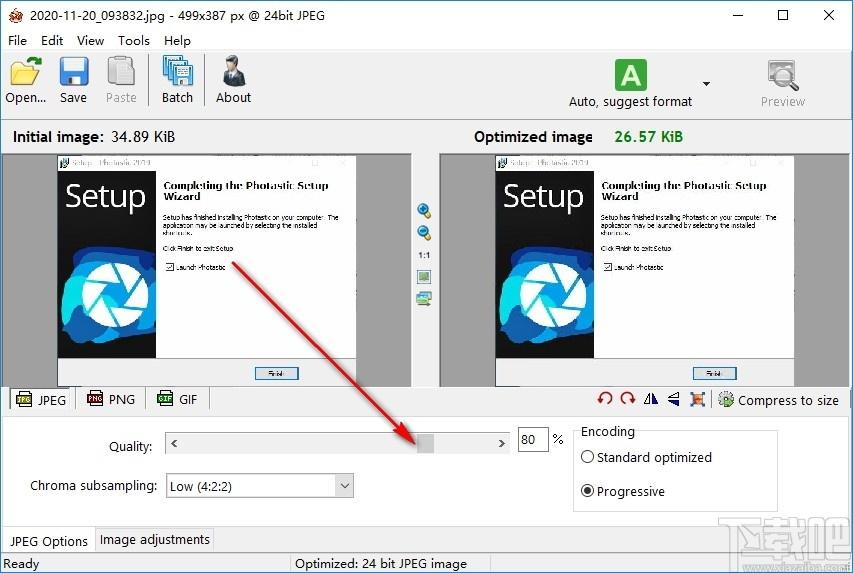Screen dimensions: 853x573
Task: Open the Image adjustments tab
Action: pos(154,540)
